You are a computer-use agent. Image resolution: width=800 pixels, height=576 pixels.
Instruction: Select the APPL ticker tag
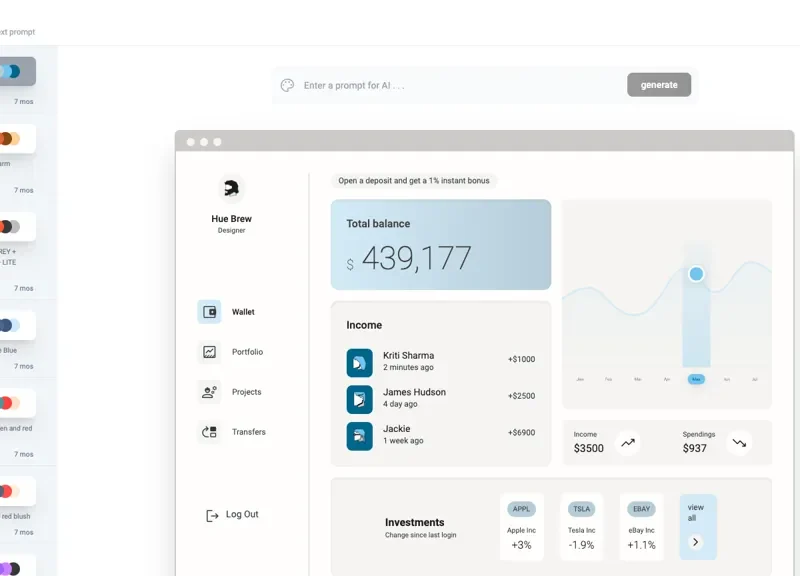(521, 509)
